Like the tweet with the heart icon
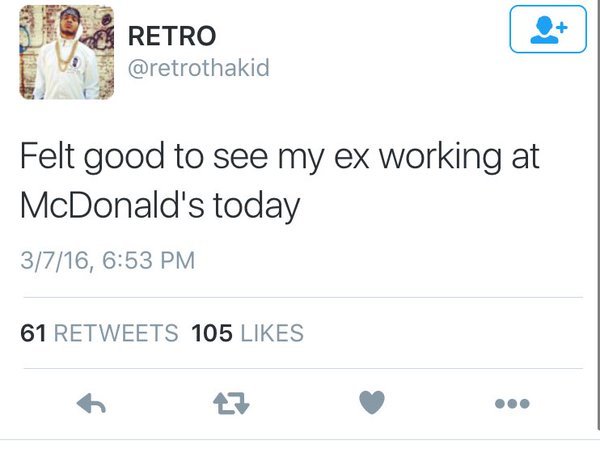Viewport: 600px width, 449px height. (x=372, y=403)
